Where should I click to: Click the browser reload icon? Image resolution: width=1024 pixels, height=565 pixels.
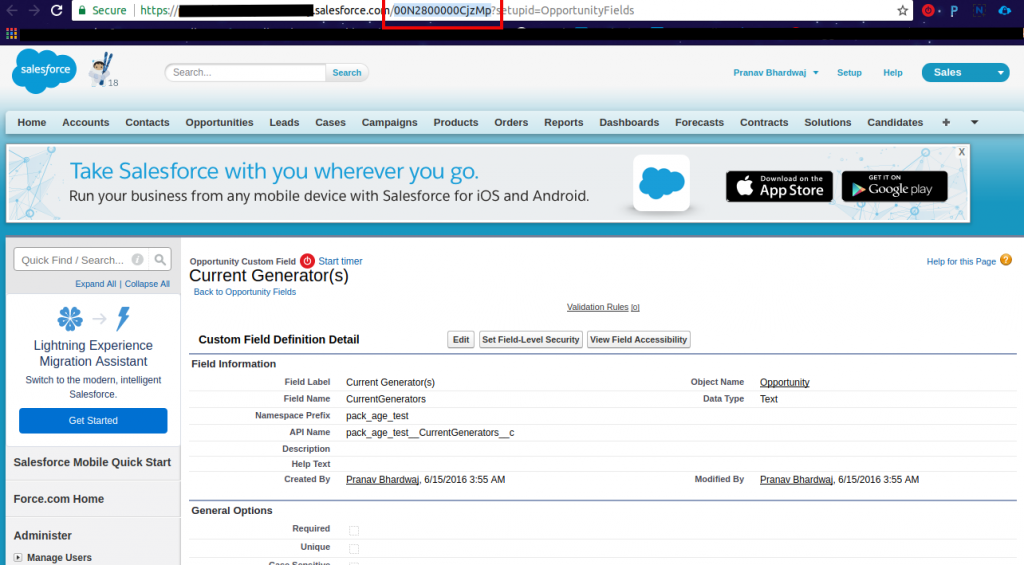tap(56, 10)
